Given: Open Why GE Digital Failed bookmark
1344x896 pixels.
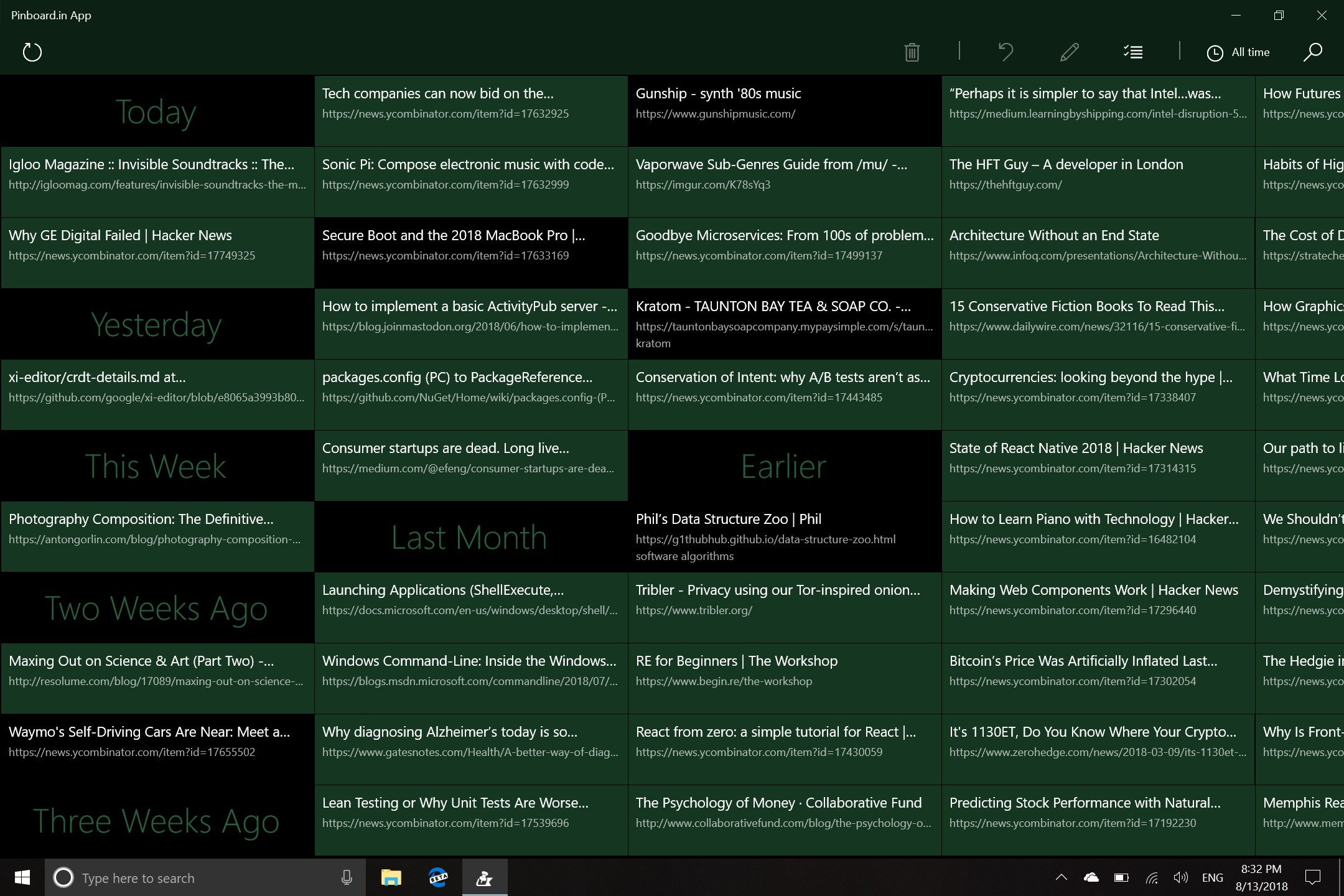Looking at the screenshot, I should [157, 253].
